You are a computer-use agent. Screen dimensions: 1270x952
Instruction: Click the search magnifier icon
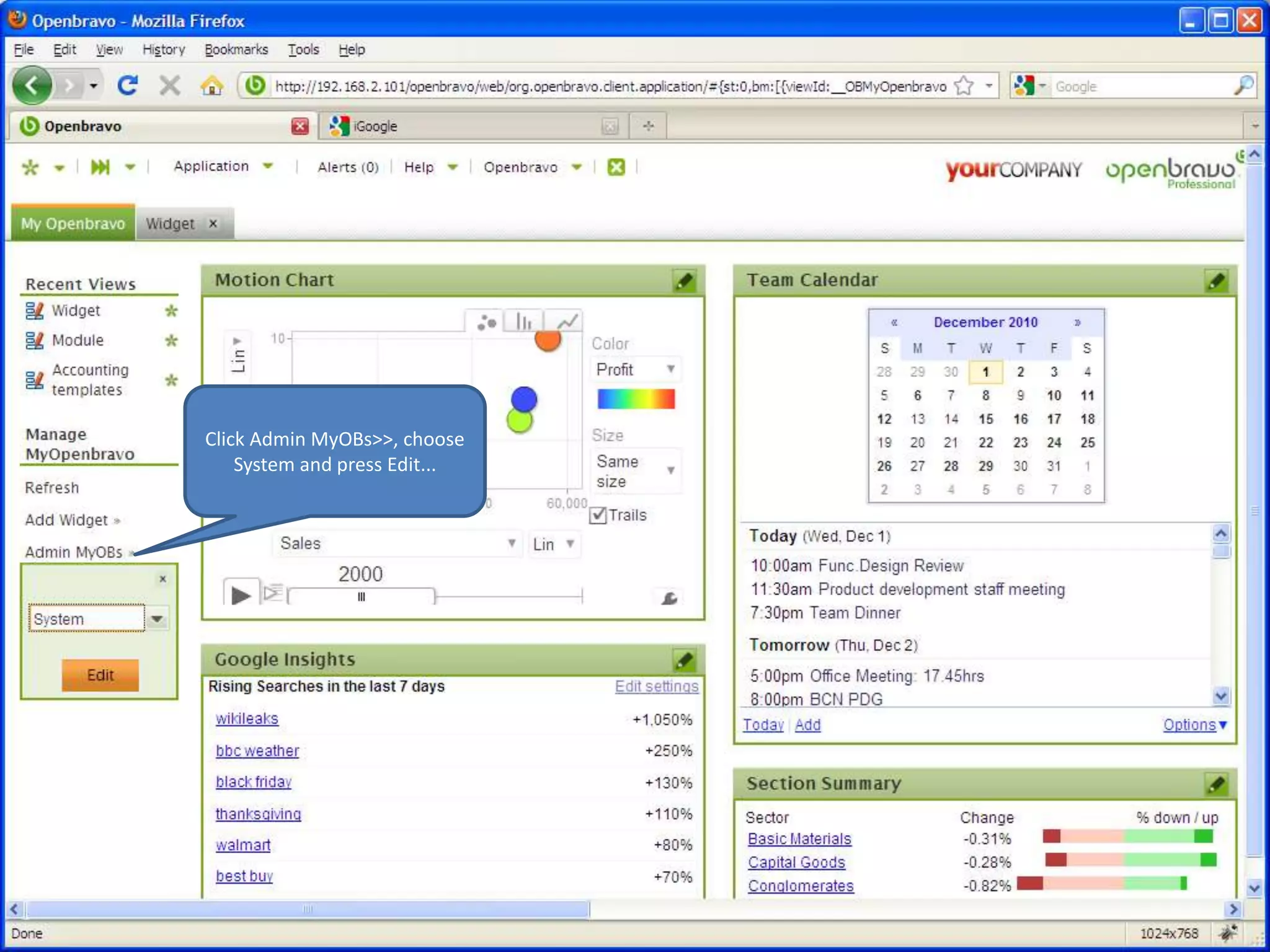(x=1243, y=86)
